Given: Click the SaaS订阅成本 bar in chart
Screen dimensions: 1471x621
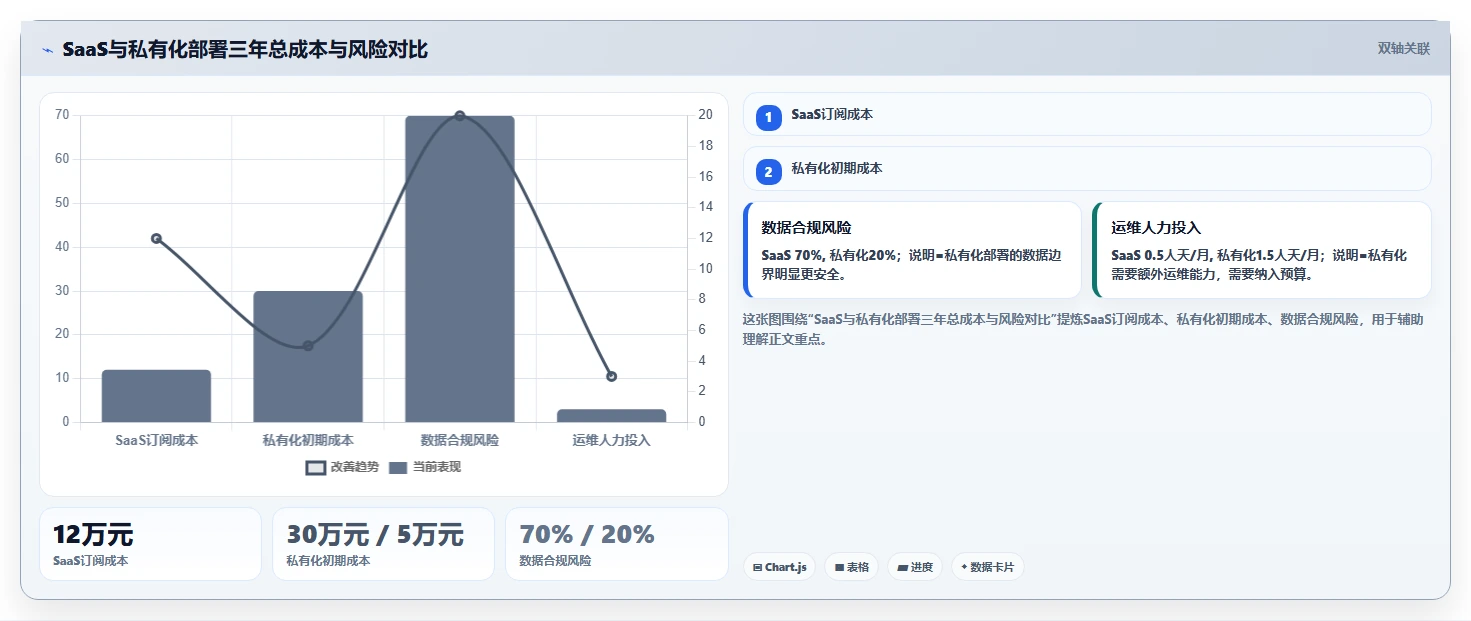Looking at the screenshot, I should 156,396.
